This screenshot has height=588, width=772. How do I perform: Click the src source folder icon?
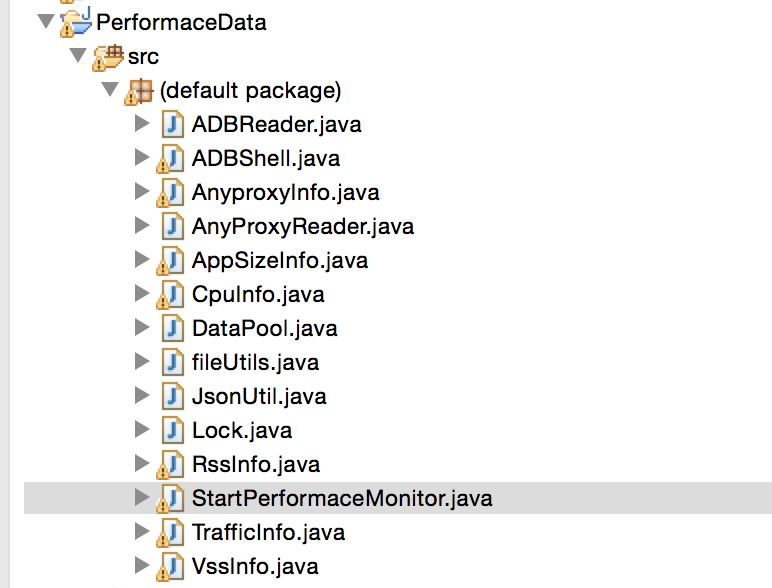point(107,57)
